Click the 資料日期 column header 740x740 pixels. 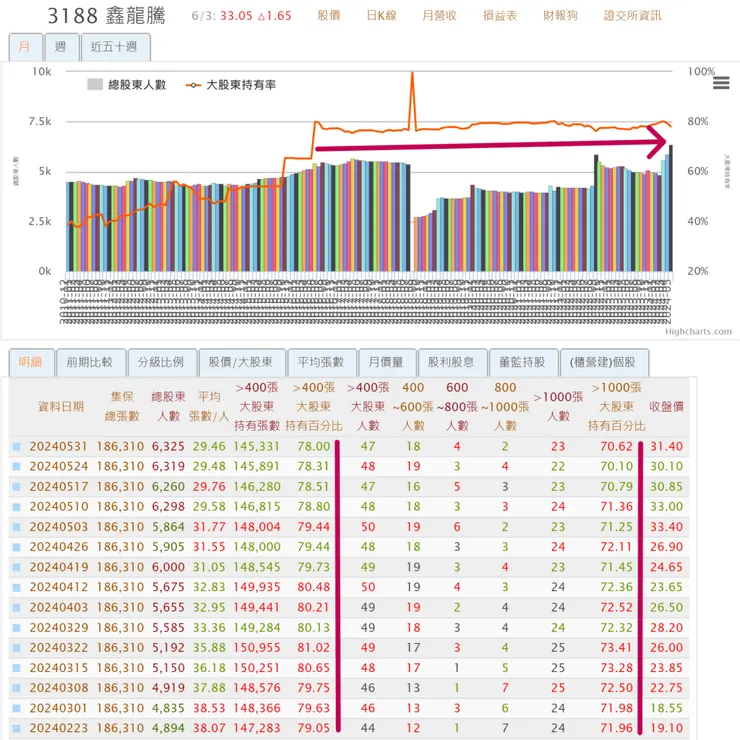tap(61, 406)
